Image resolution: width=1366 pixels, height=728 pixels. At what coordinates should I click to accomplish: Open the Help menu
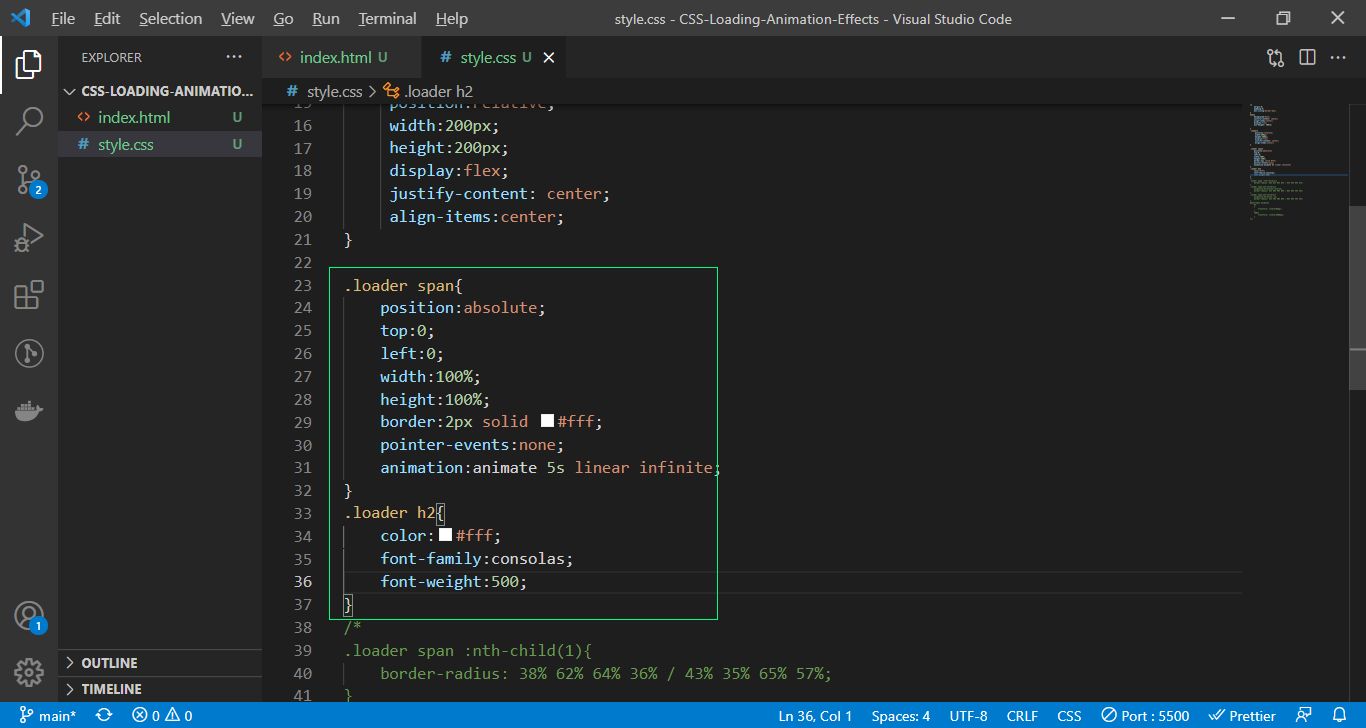tap(452, 18)
